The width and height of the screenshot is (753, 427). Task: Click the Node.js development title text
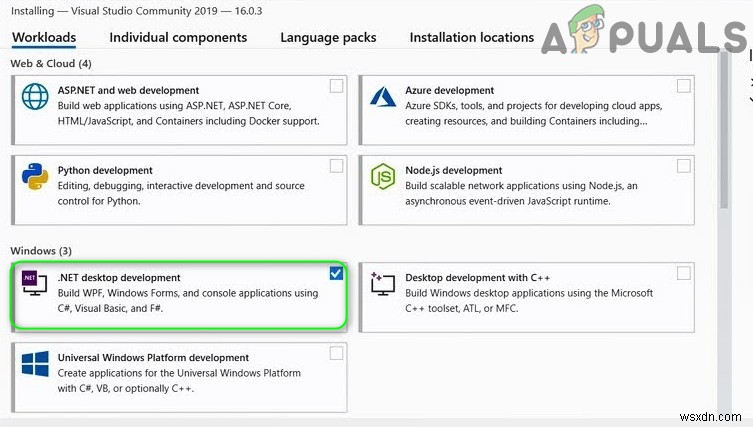pos(454,170)
